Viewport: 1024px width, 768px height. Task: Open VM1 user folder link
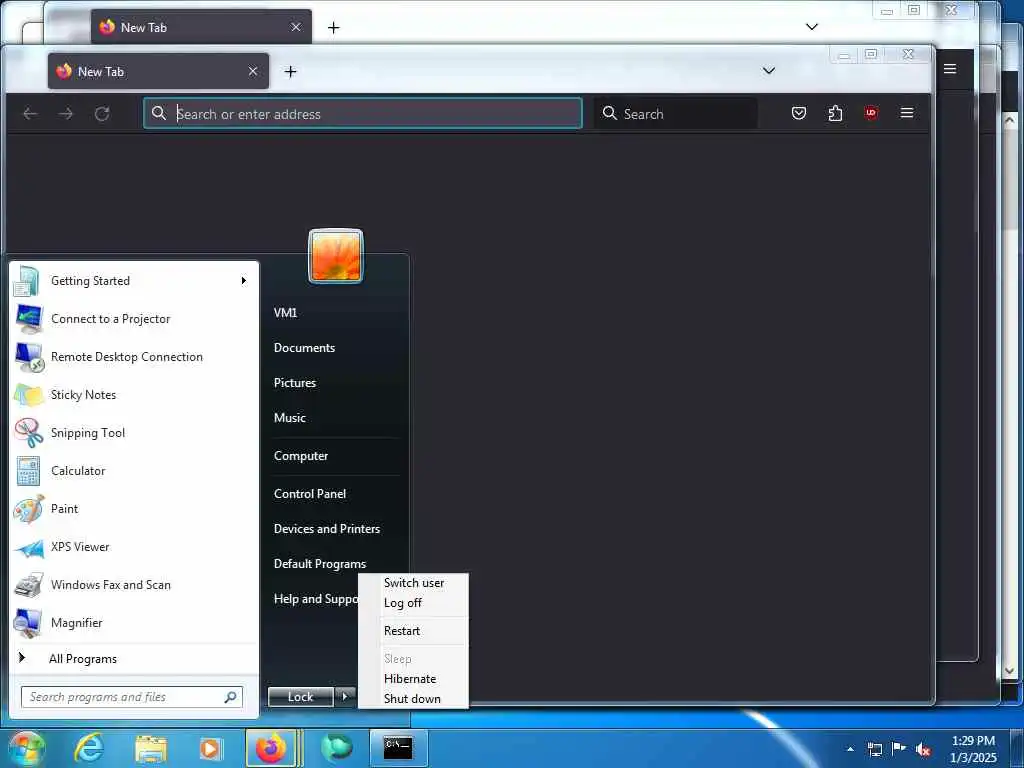(285, 313)
